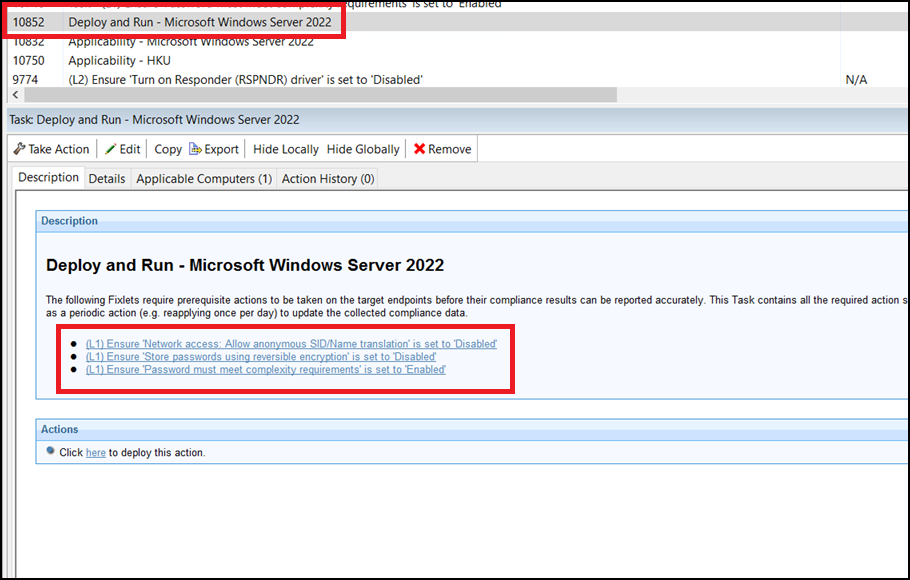
Task: Click the 'here' link to deploy action
Action: tap(96, 453)
